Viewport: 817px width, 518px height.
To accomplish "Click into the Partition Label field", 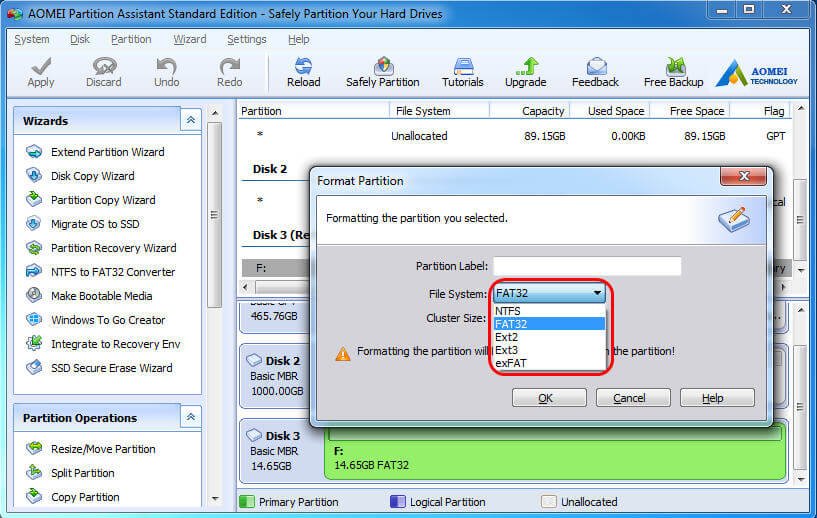I will click(587, 266).
